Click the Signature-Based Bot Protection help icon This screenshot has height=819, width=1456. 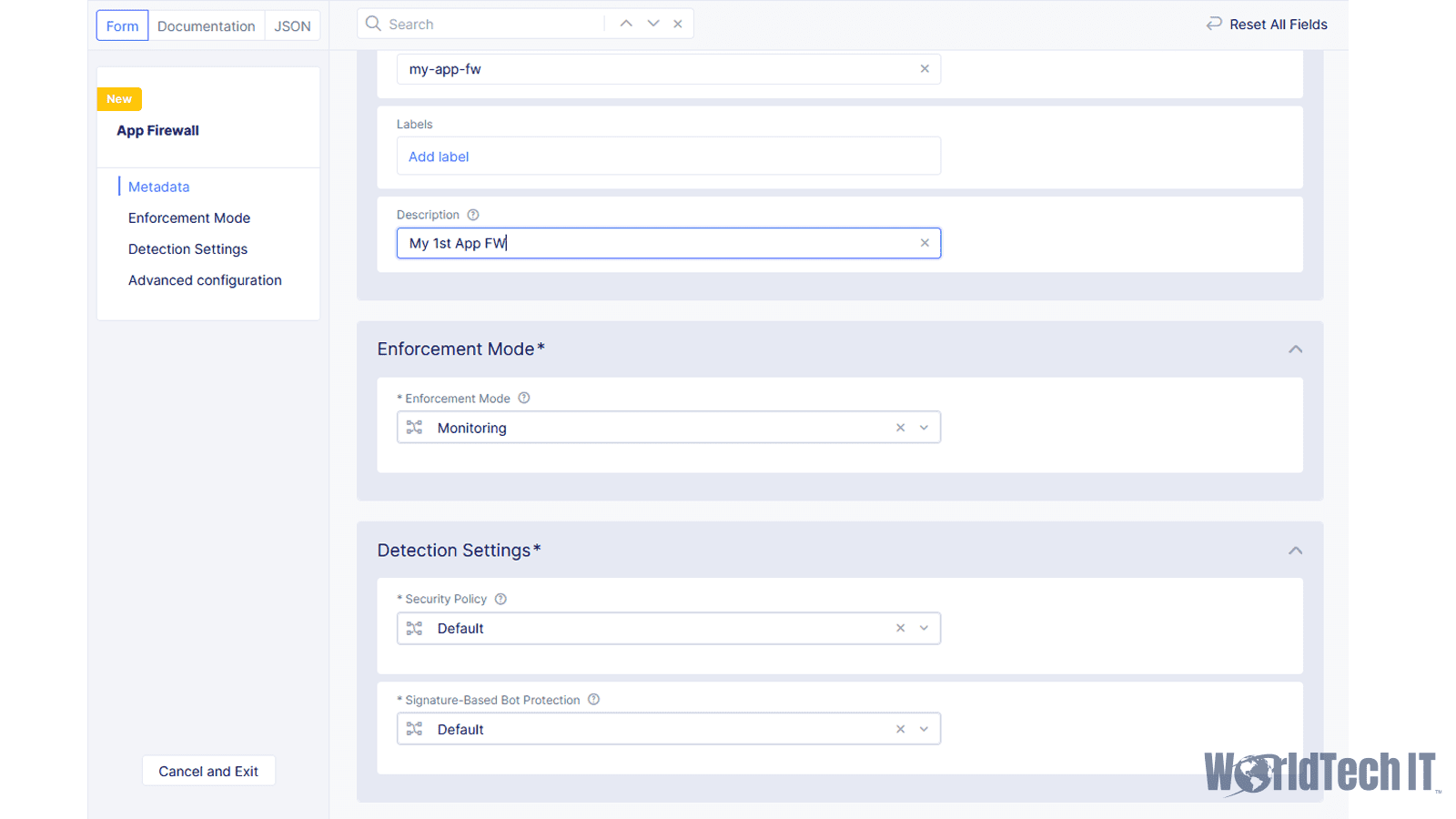593,700
